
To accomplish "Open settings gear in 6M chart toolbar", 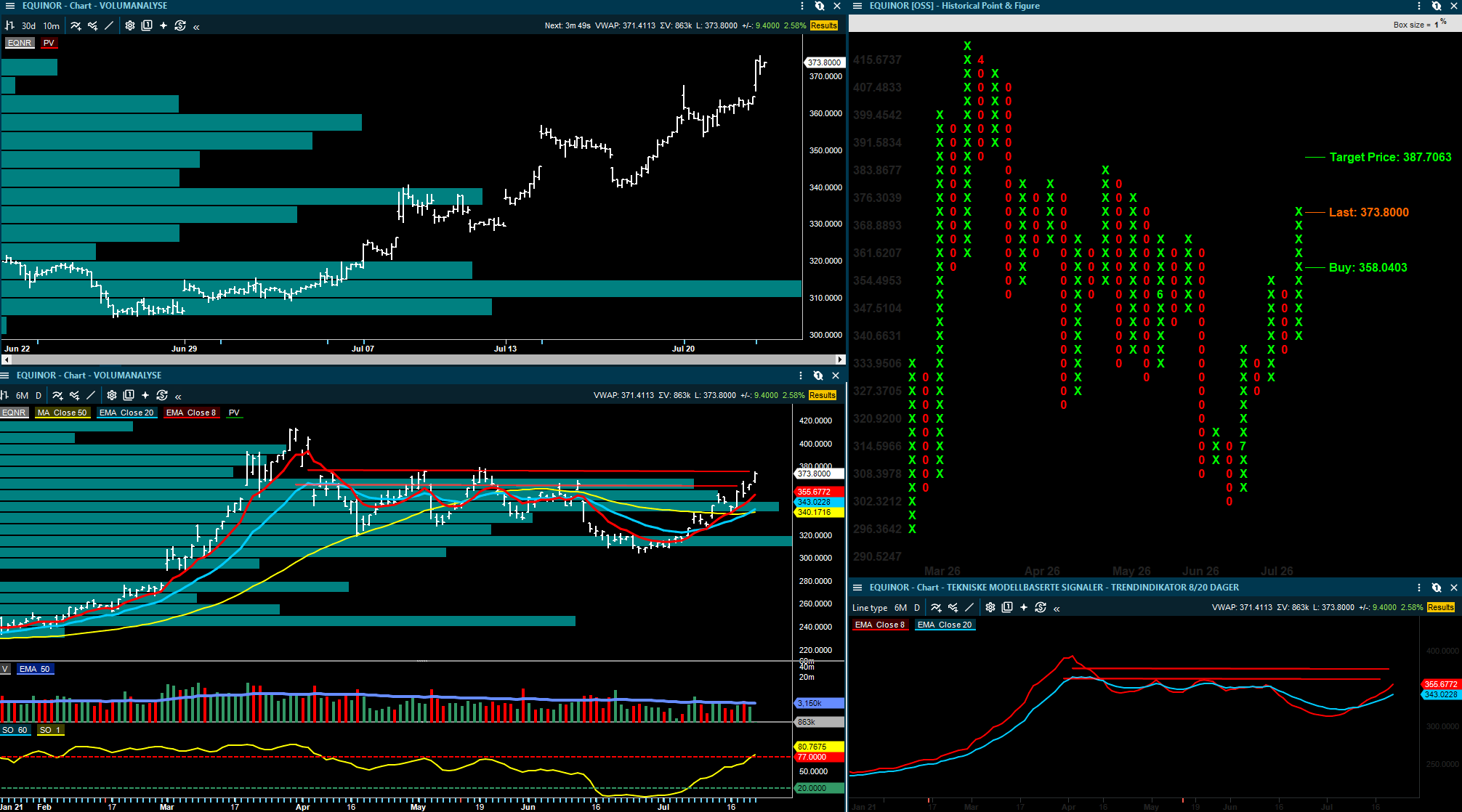I will click(x=112, y=395).
